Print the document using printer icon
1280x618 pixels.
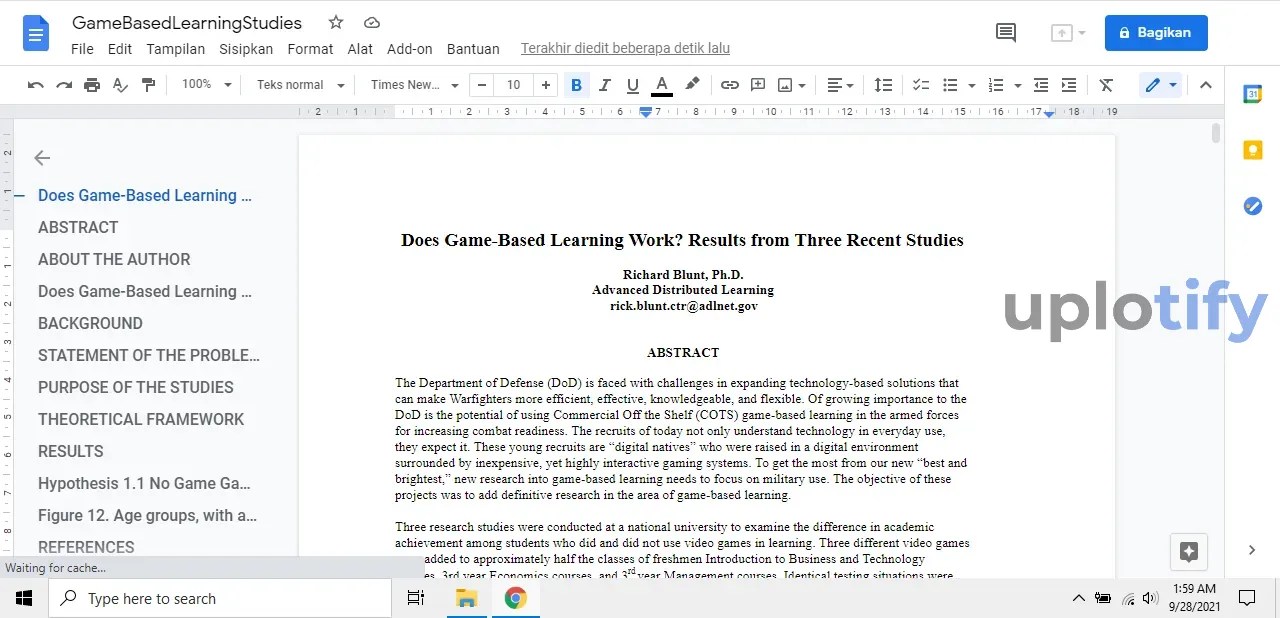pyautogui.click(x=92, y=85)
